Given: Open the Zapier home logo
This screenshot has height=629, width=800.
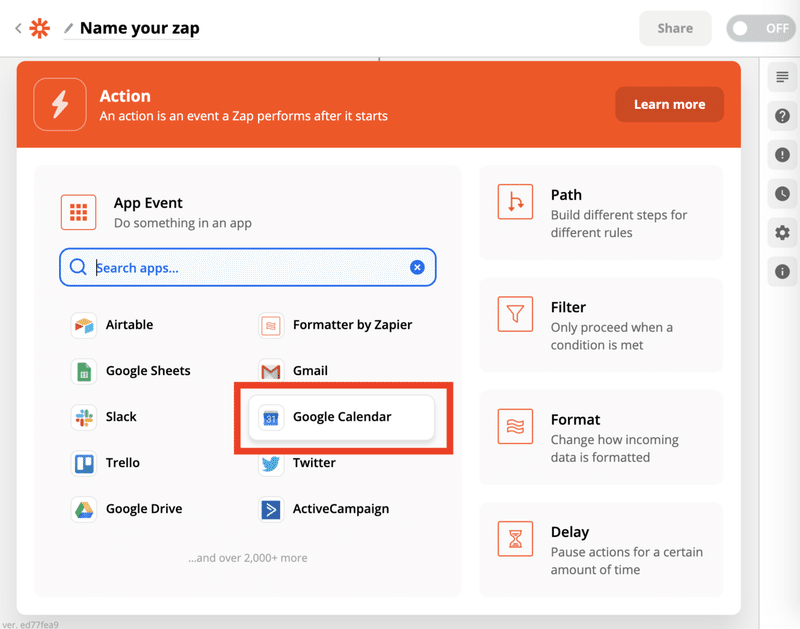Looking at the screenshot, I should tap(39, 28).
